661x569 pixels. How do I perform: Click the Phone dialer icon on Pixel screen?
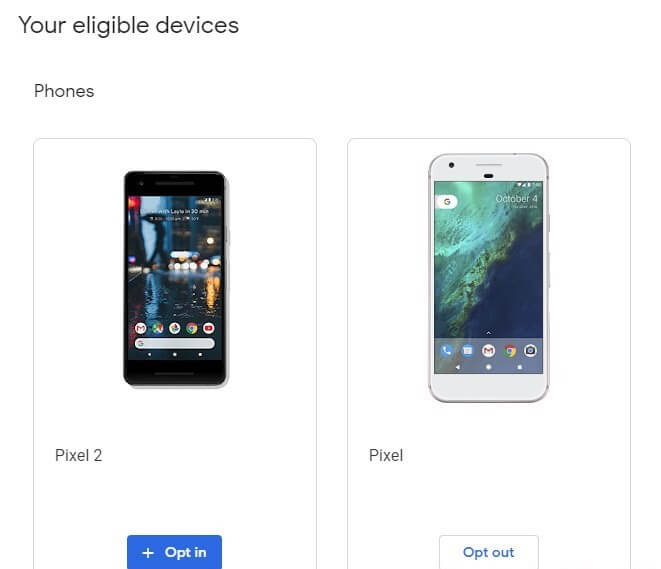click(447, 350)
